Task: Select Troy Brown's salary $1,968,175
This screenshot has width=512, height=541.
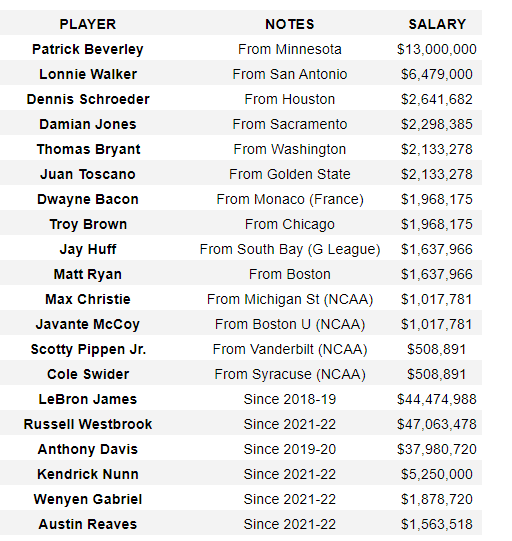Action: [x=436, y=224]
